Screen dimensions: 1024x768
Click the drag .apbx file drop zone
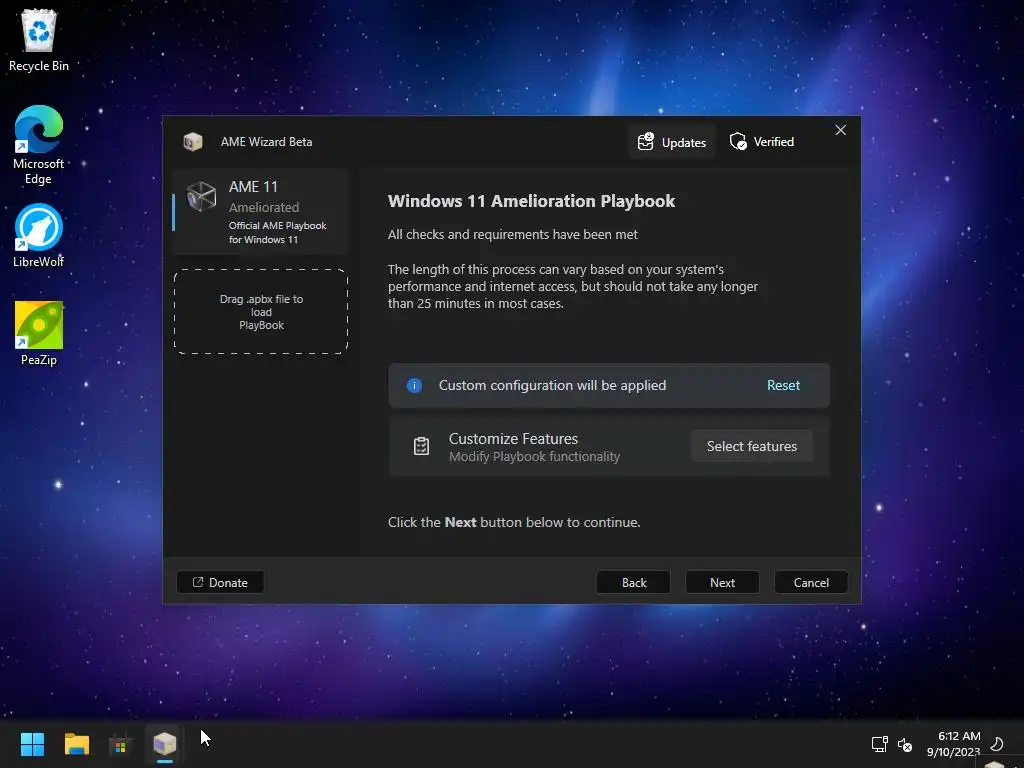(261, 312)
